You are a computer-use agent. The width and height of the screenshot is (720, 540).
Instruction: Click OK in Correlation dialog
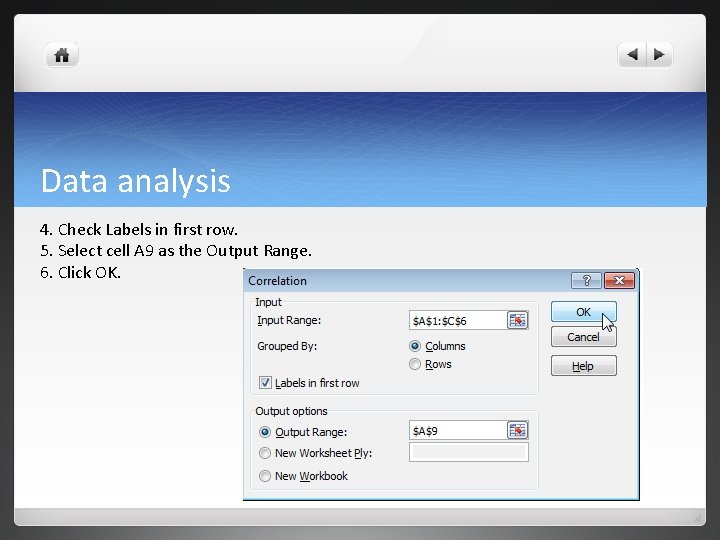(x=583, y=312)
